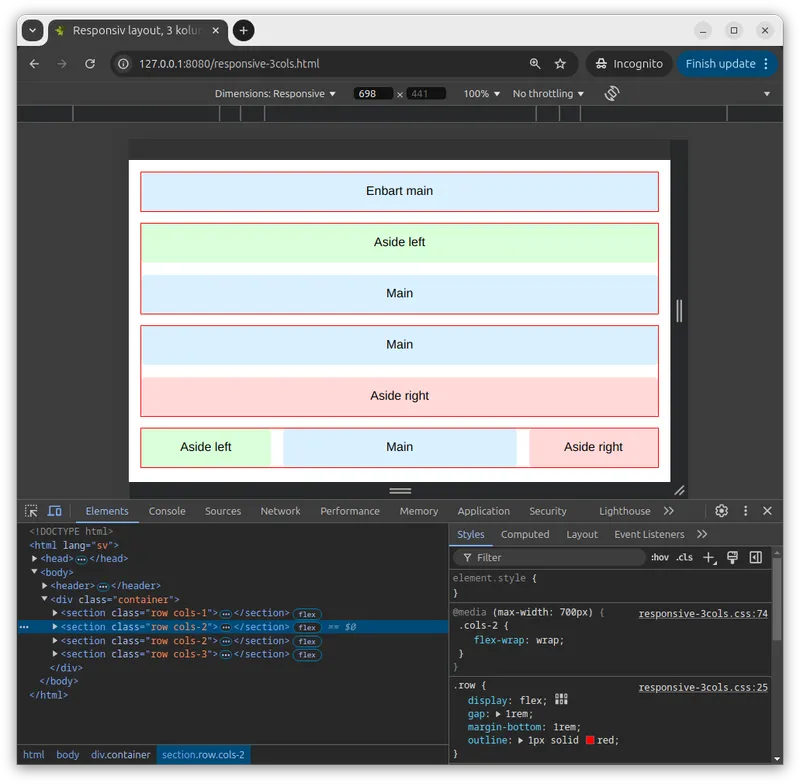Click the Finish update button
800x784 pixels.
(720, 64)
